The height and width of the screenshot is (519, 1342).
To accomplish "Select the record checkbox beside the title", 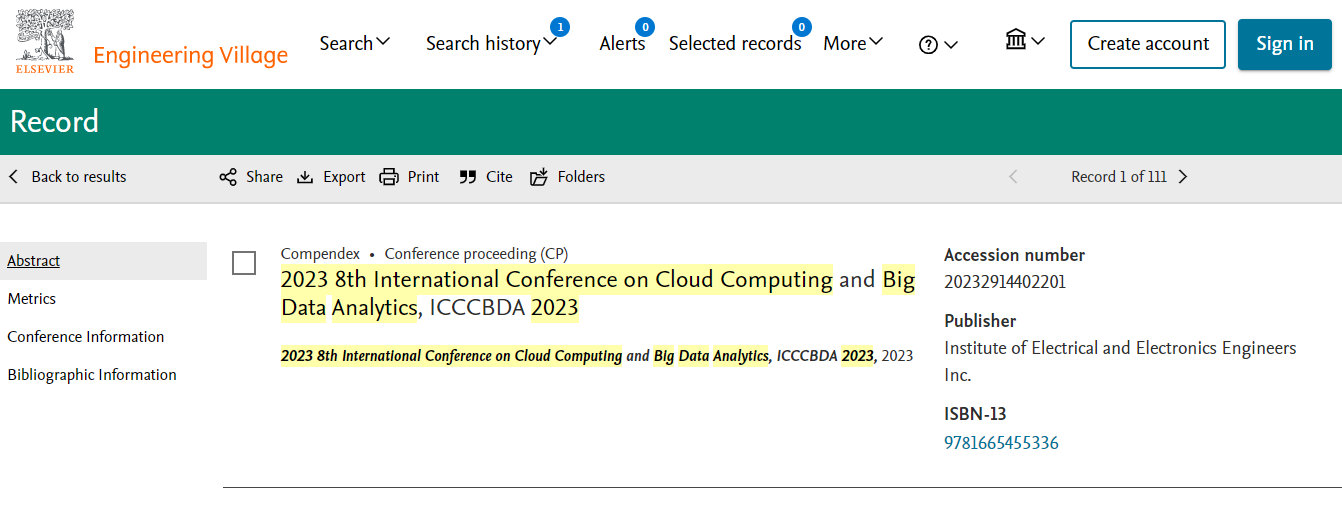I will tap(244, 263).
